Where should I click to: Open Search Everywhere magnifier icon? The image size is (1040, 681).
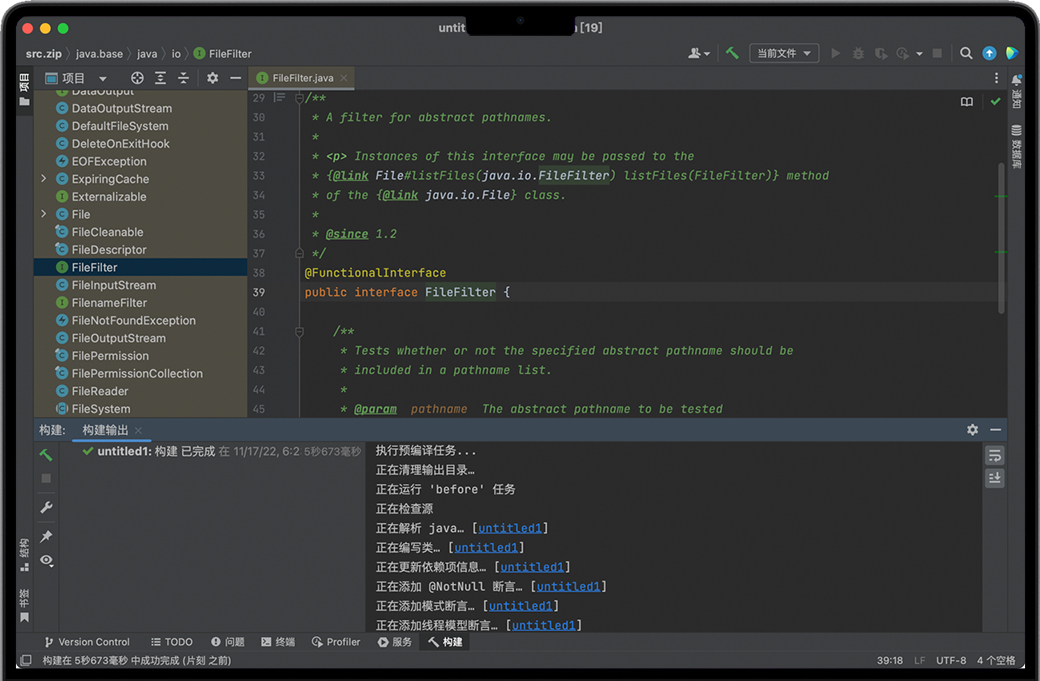click(x=966, y=53)
